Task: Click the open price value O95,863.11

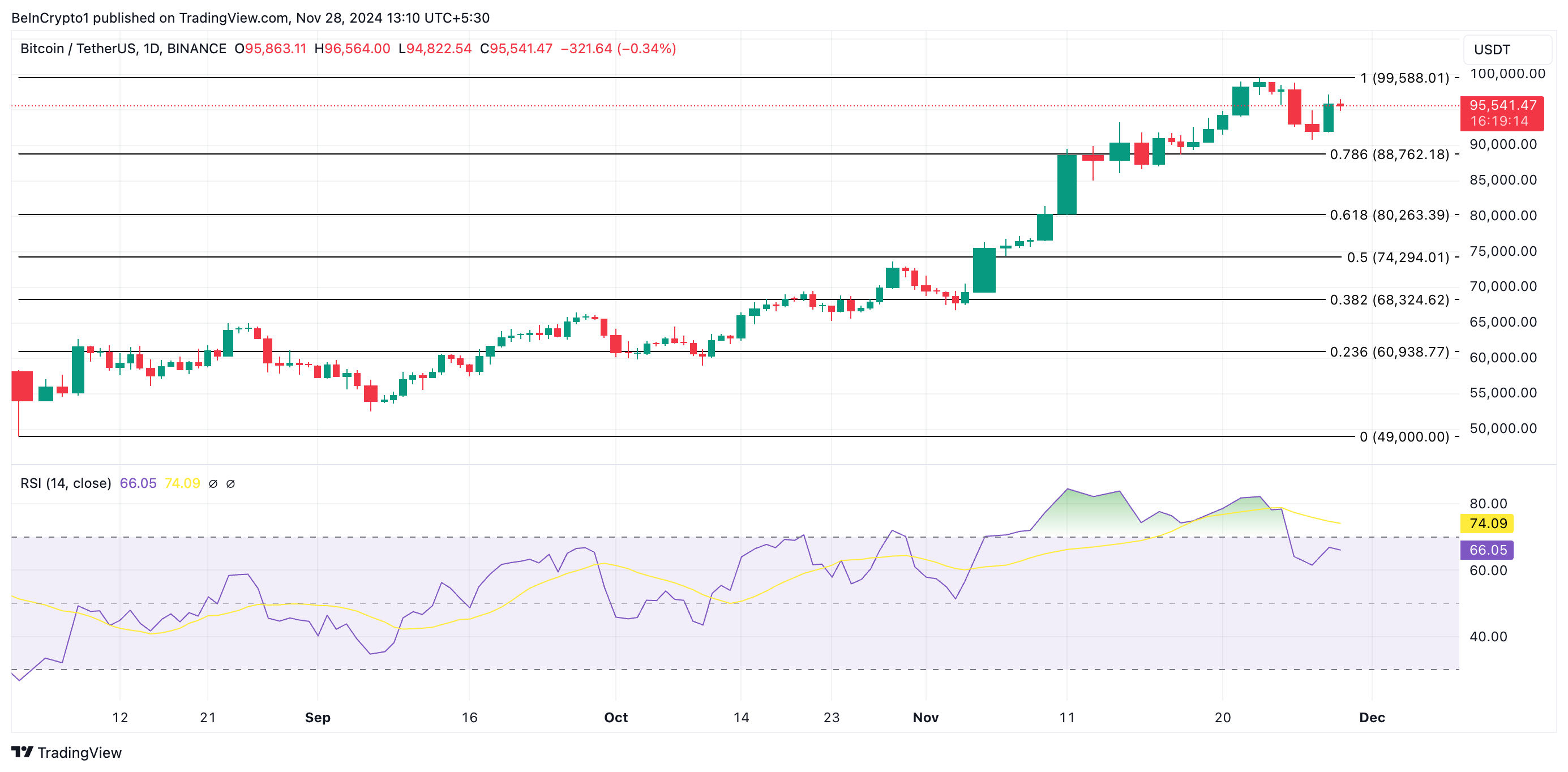Action: click(271, 49)
